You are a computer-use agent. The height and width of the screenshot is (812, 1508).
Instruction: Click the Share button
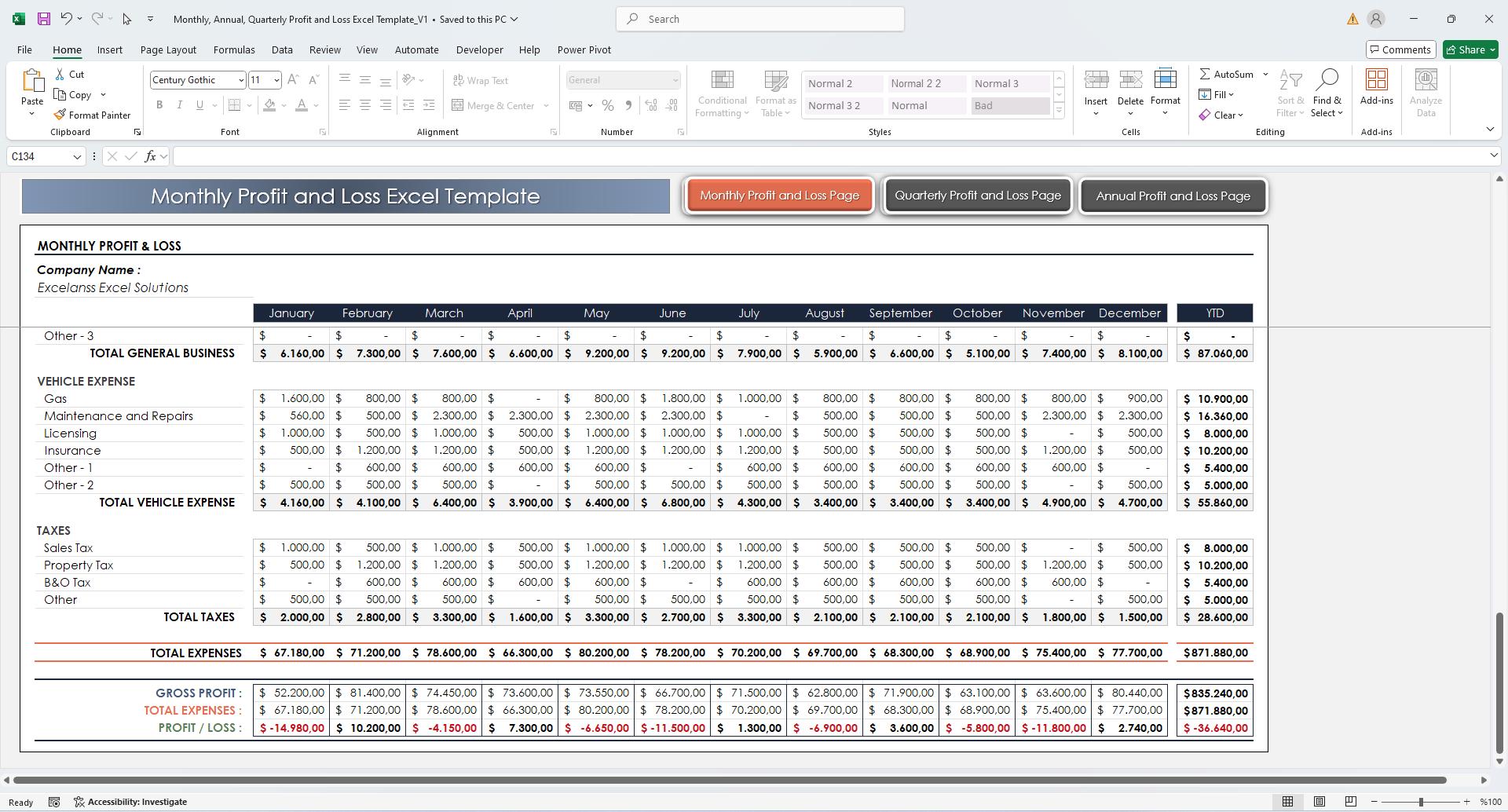pos(1470,49)
